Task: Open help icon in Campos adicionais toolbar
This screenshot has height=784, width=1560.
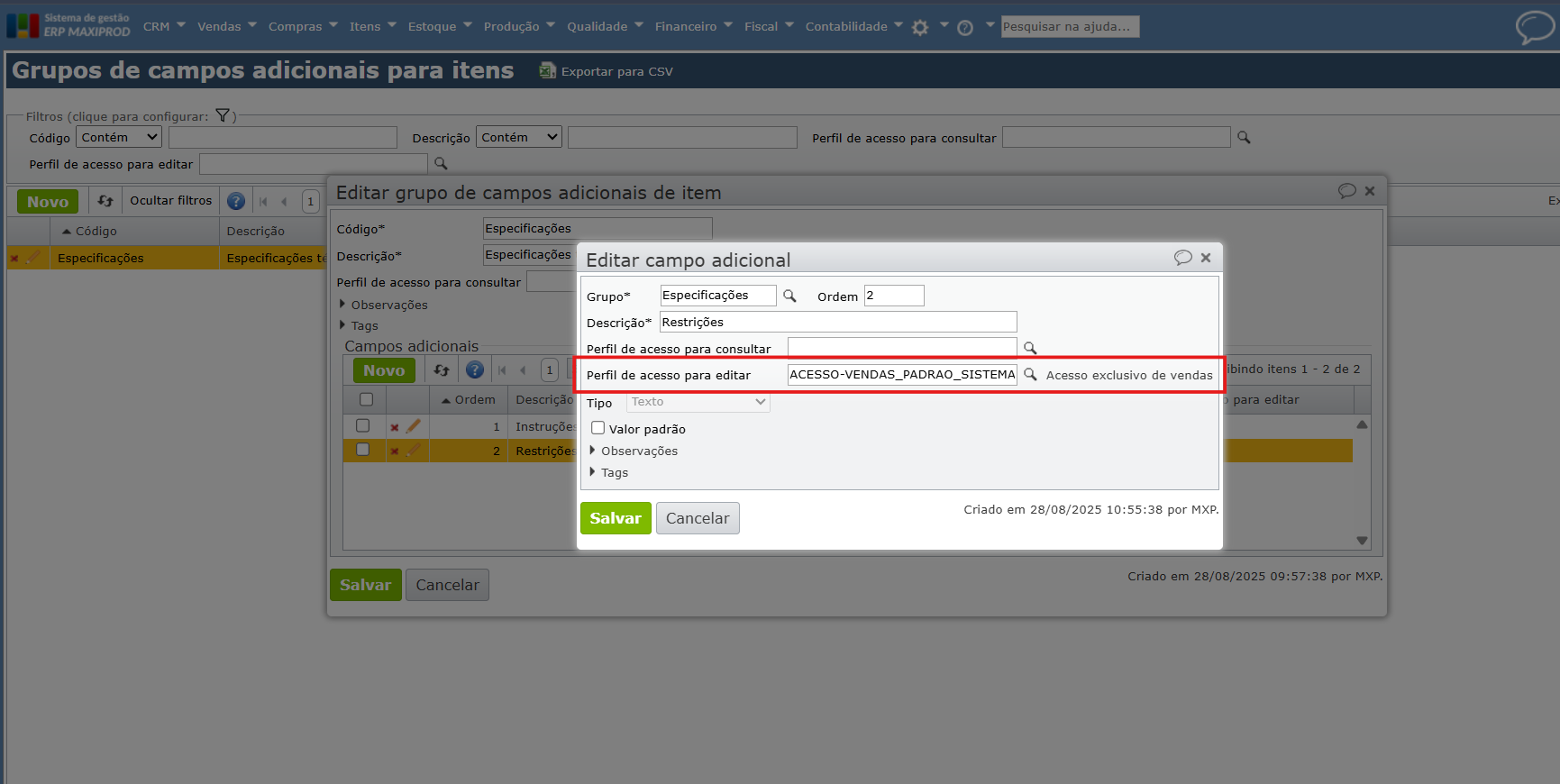Action: pos(475,370)
